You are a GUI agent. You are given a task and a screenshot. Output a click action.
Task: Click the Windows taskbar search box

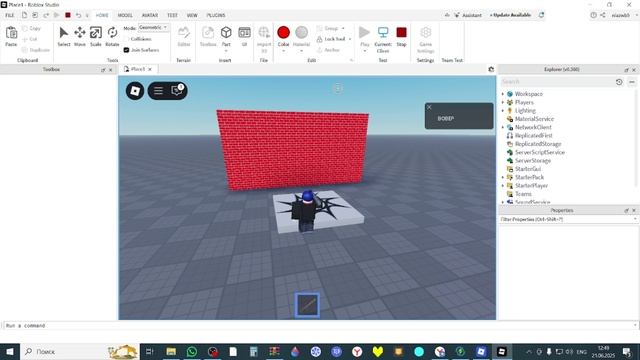tap(80, 351)
